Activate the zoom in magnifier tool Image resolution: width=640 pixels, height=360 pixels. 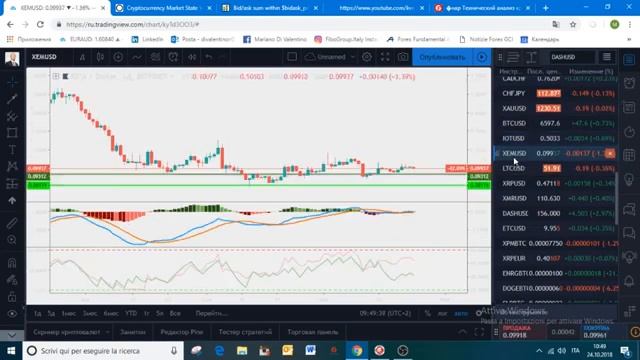12,240
